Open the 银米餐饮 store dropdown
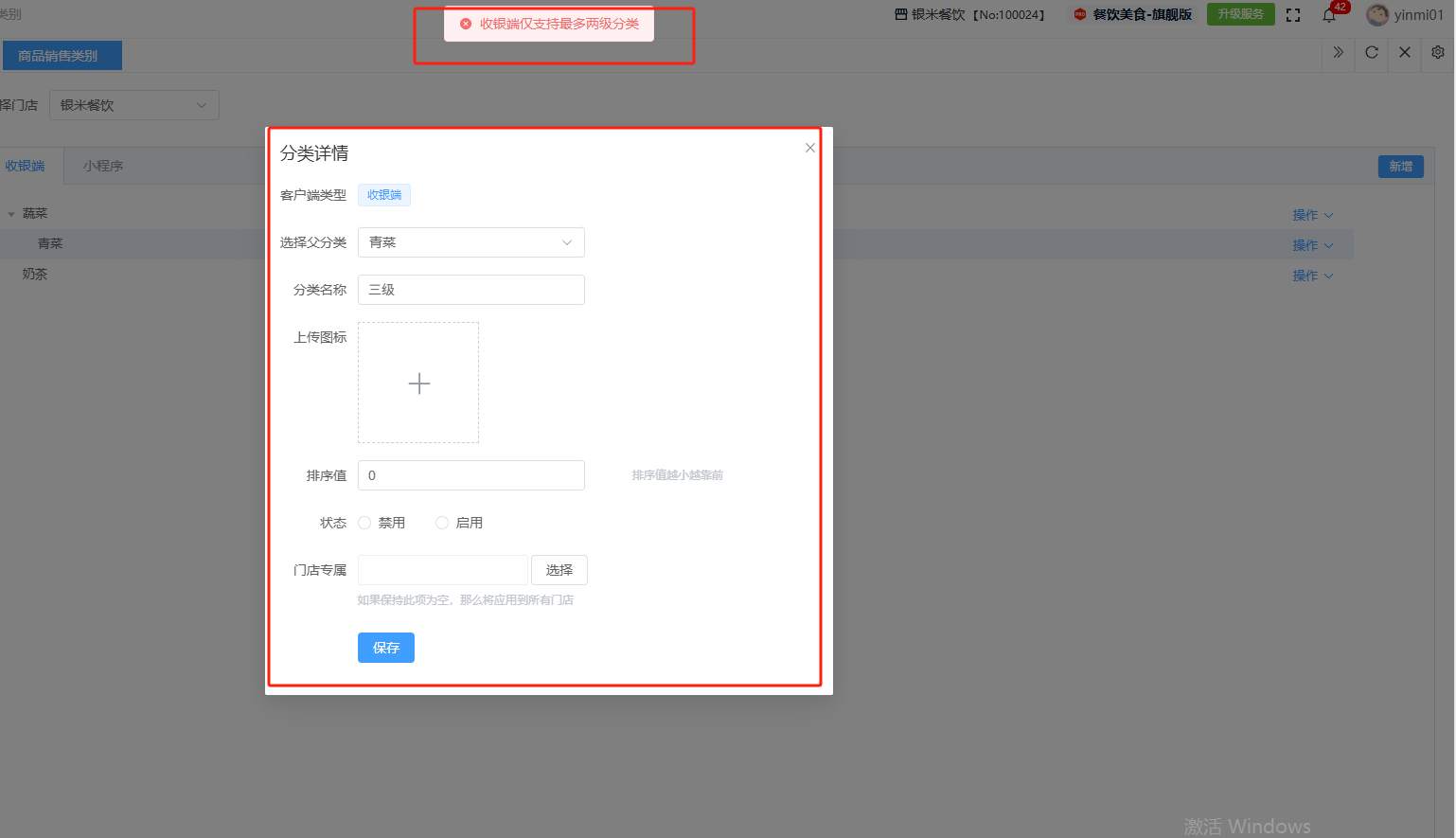This screenshot has height=838, width=1456. point(133,105)
